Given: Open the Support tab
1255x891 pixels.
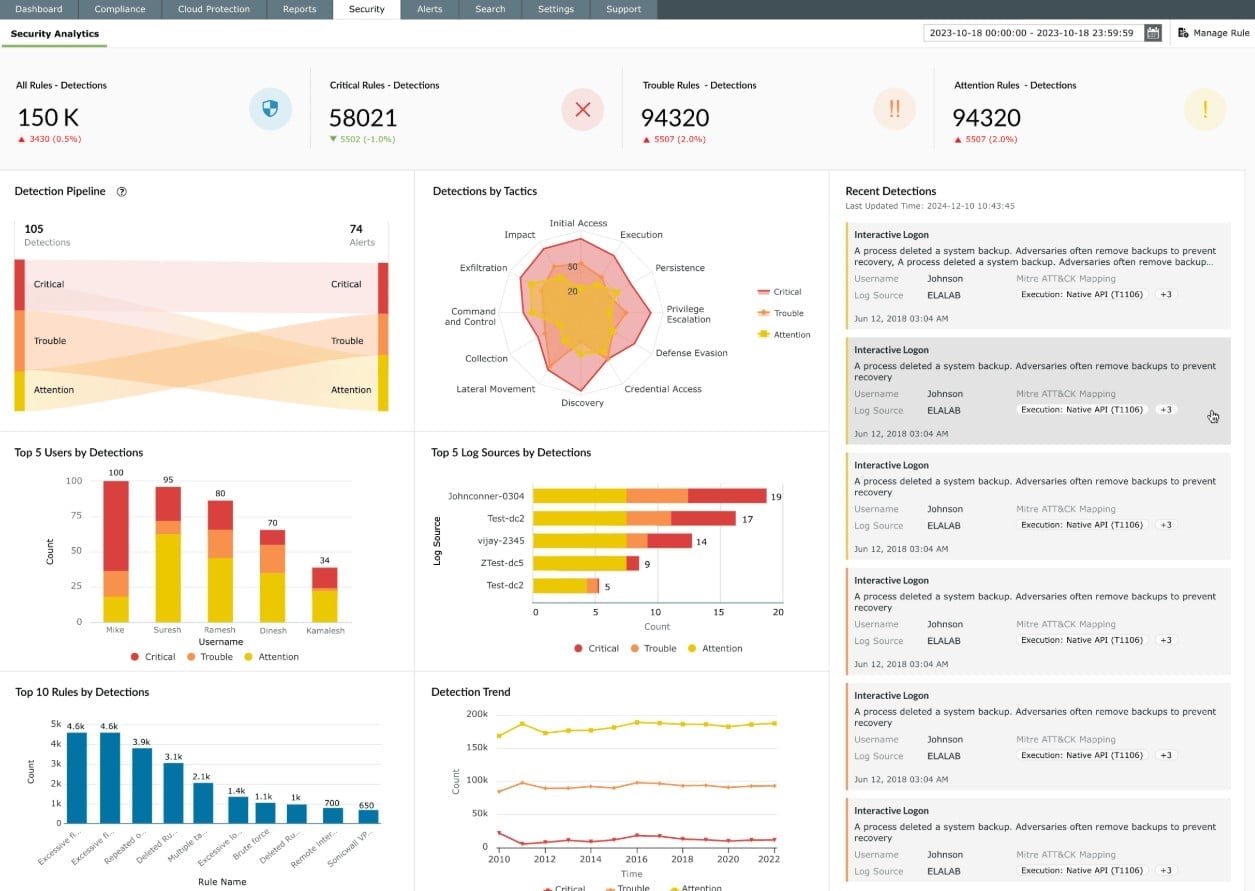Looking at the screenshot, I should [624, 9].
